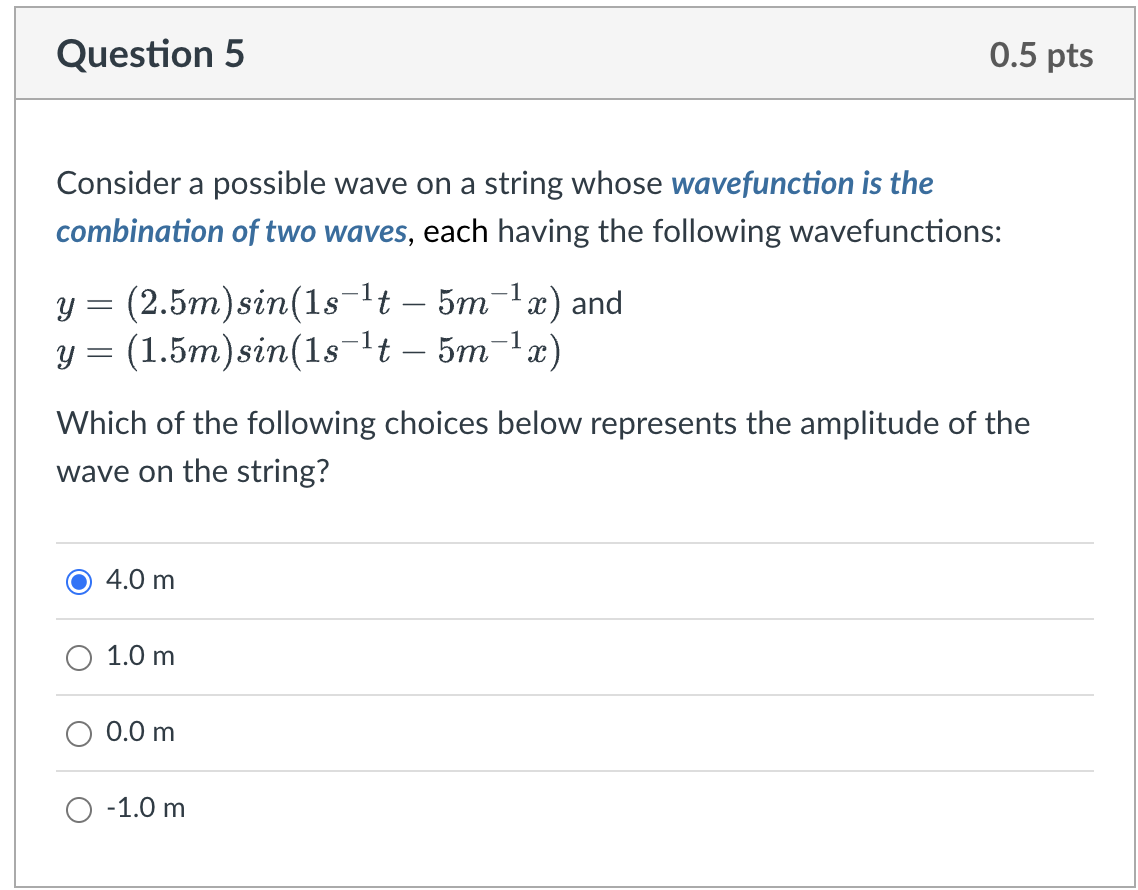1138x890 pixels.
Task: Click the 0.0 m answer label text
Action: click(x=139, y=732)
